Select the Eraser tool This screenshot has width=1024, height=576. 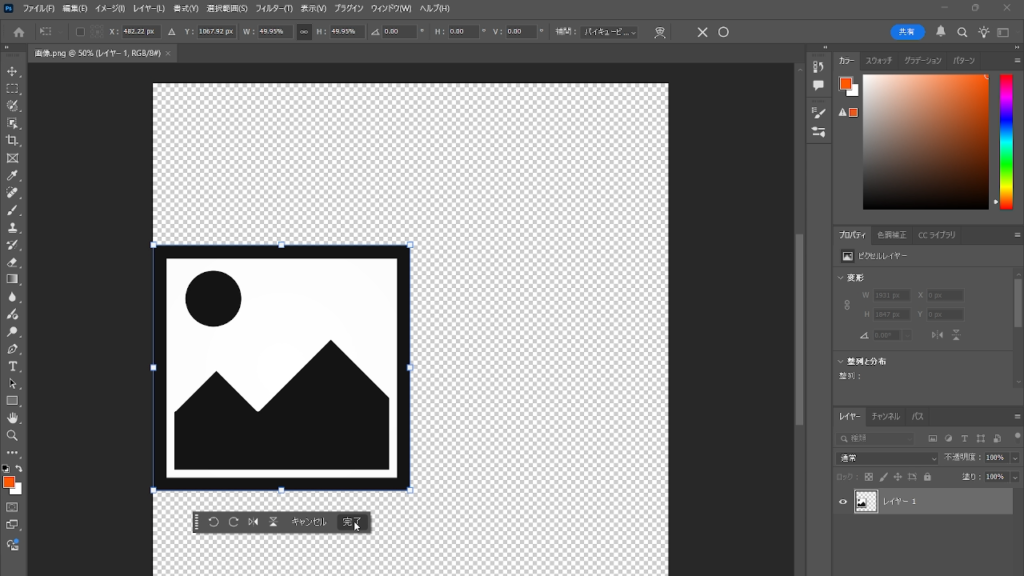(x=12, y=262)
